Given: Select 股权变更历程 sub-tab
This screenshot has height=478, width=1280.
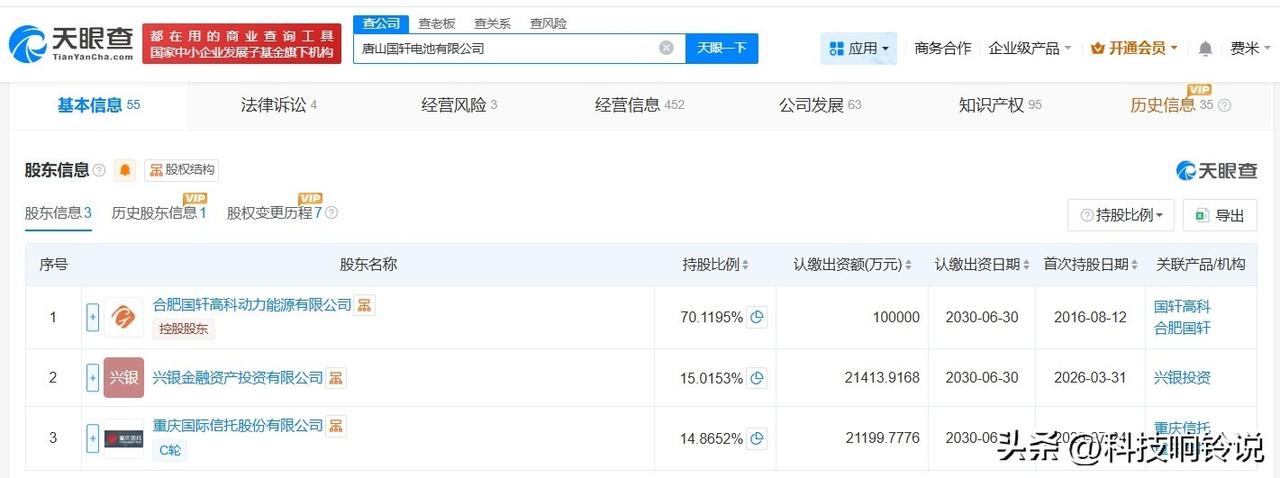Looking at the screenshot, I should click(275, 213).
